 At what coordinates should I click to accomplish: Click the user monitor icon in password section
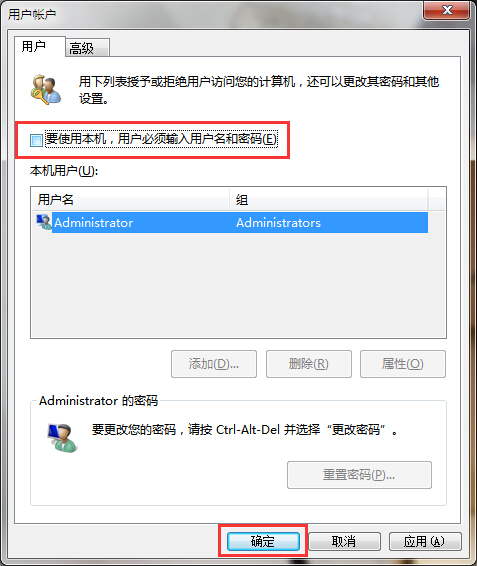coord(62,437)
